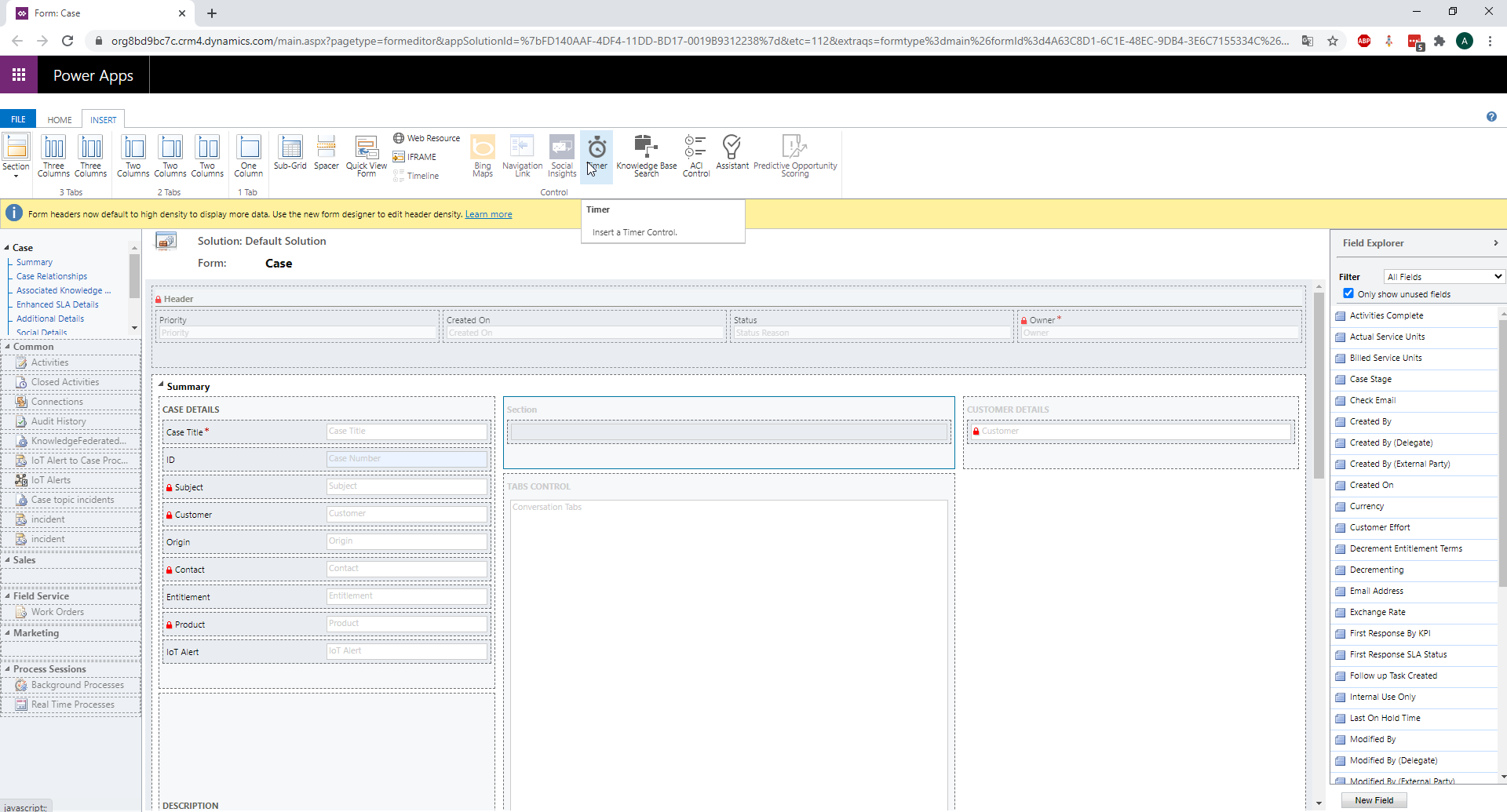The width and height of the screenshot is (1507, 812).
Task: Select Additional Details in Case tree
Action: click(x=50, y=319)
